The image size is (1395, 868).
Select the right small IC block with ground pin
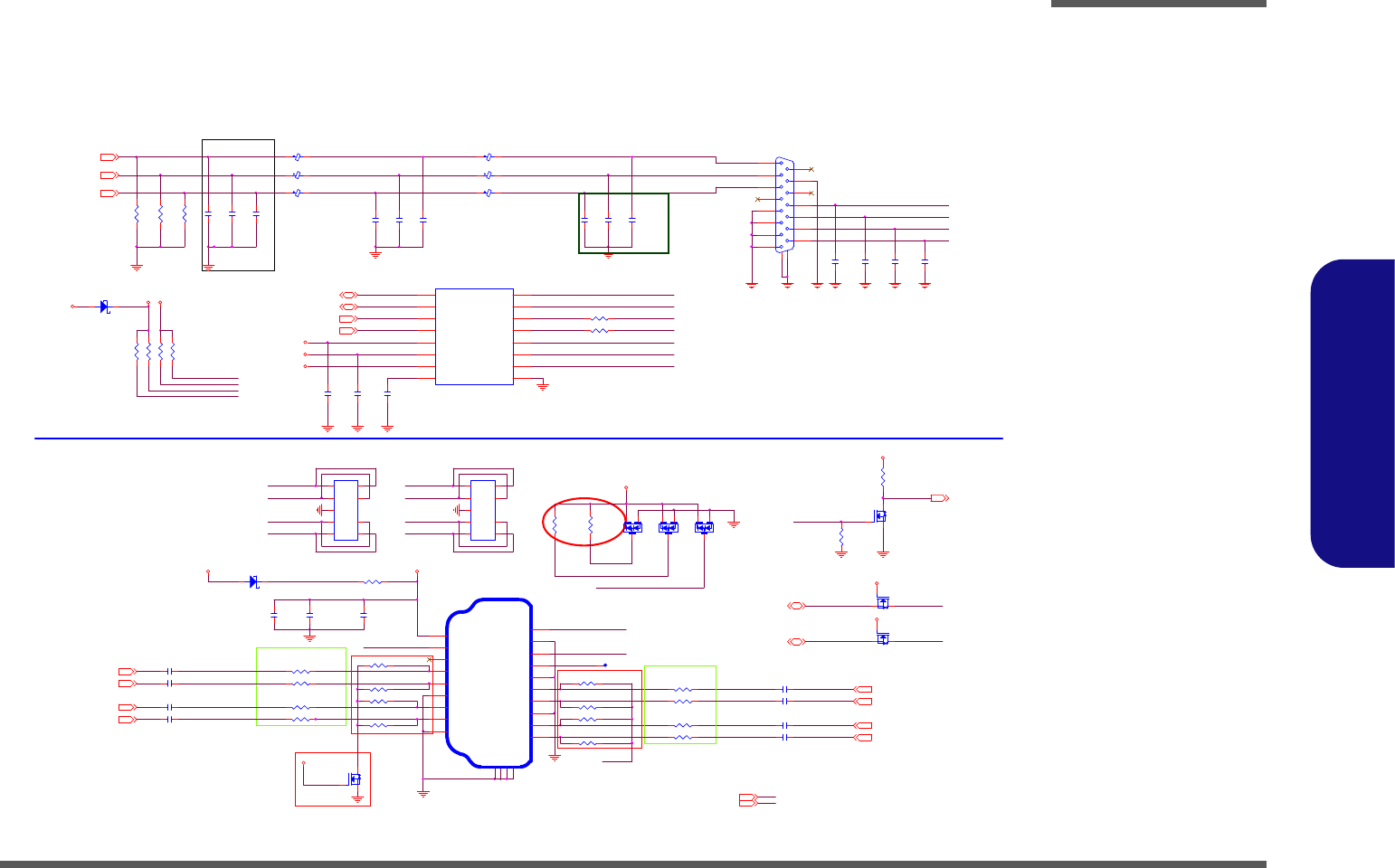pyautogui.click(x=483, y=510)
